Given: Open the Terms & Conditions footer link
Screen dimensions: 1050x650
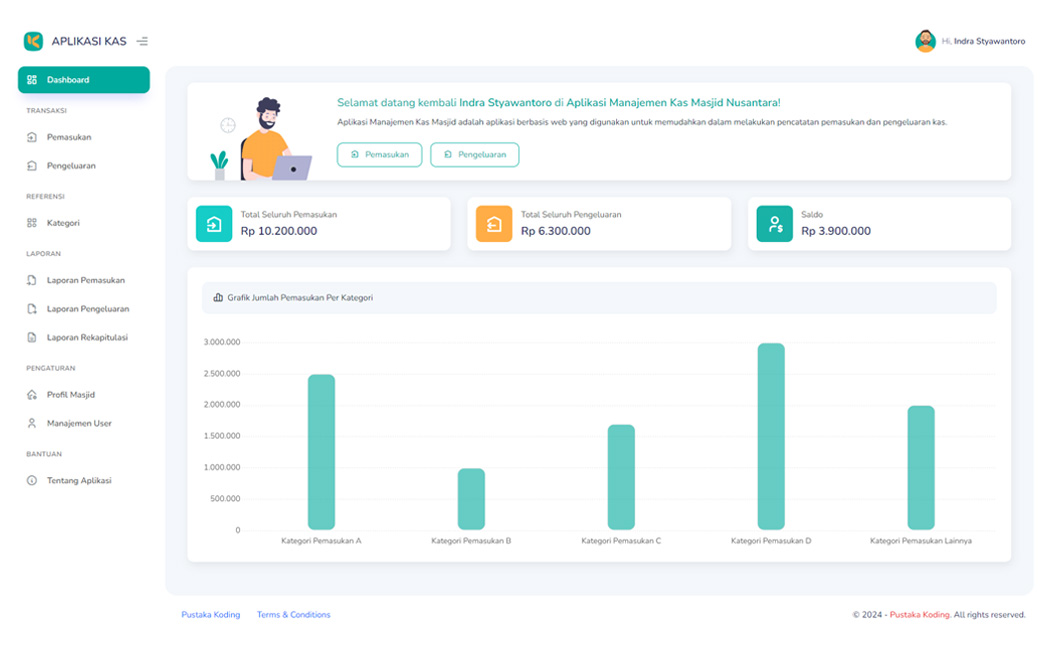Looking at the screenshot, I should pyautogui.click(x=293, y=615).
